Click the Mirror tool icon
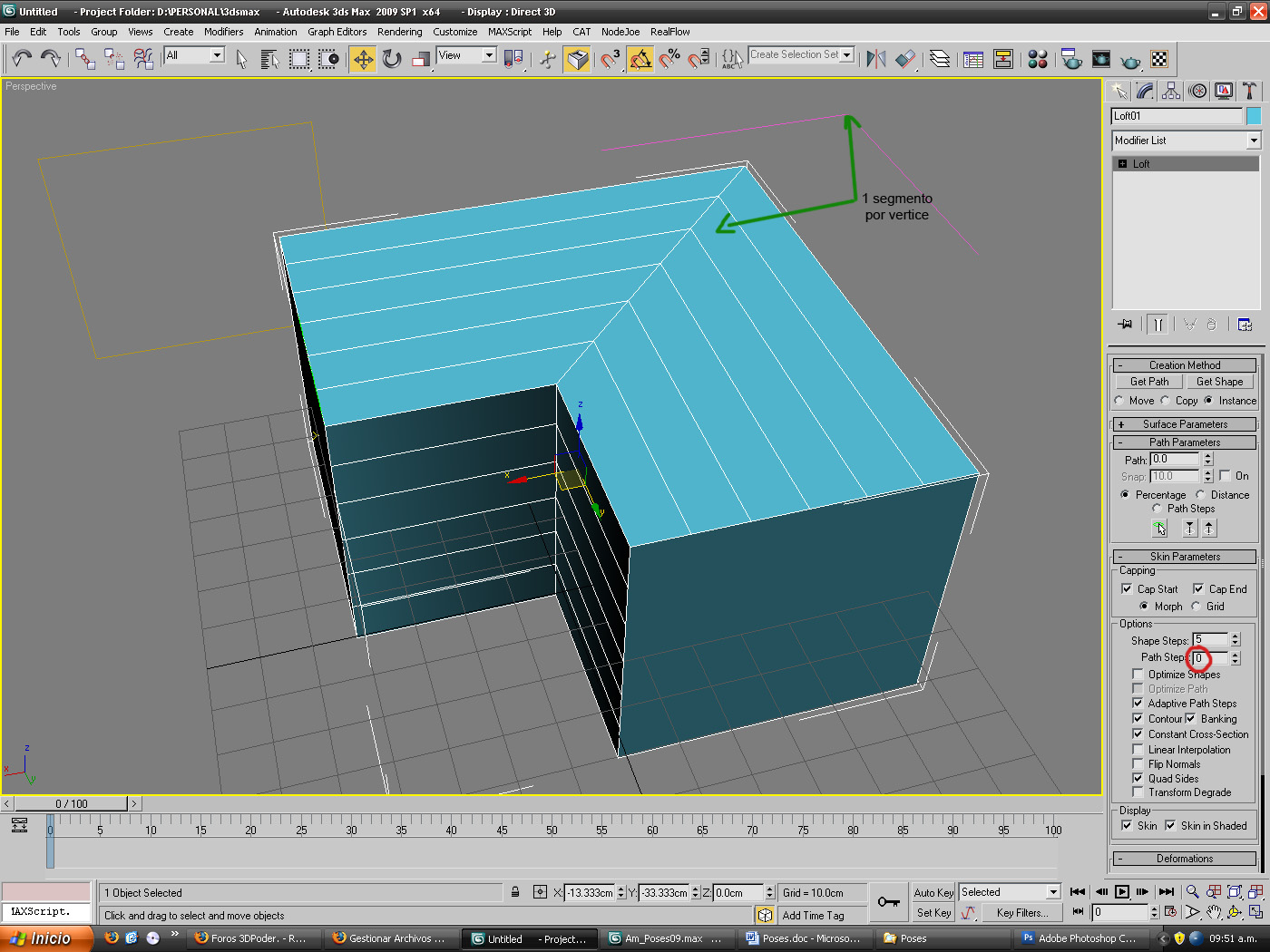 pyautogui.click(x=875, y=59)
